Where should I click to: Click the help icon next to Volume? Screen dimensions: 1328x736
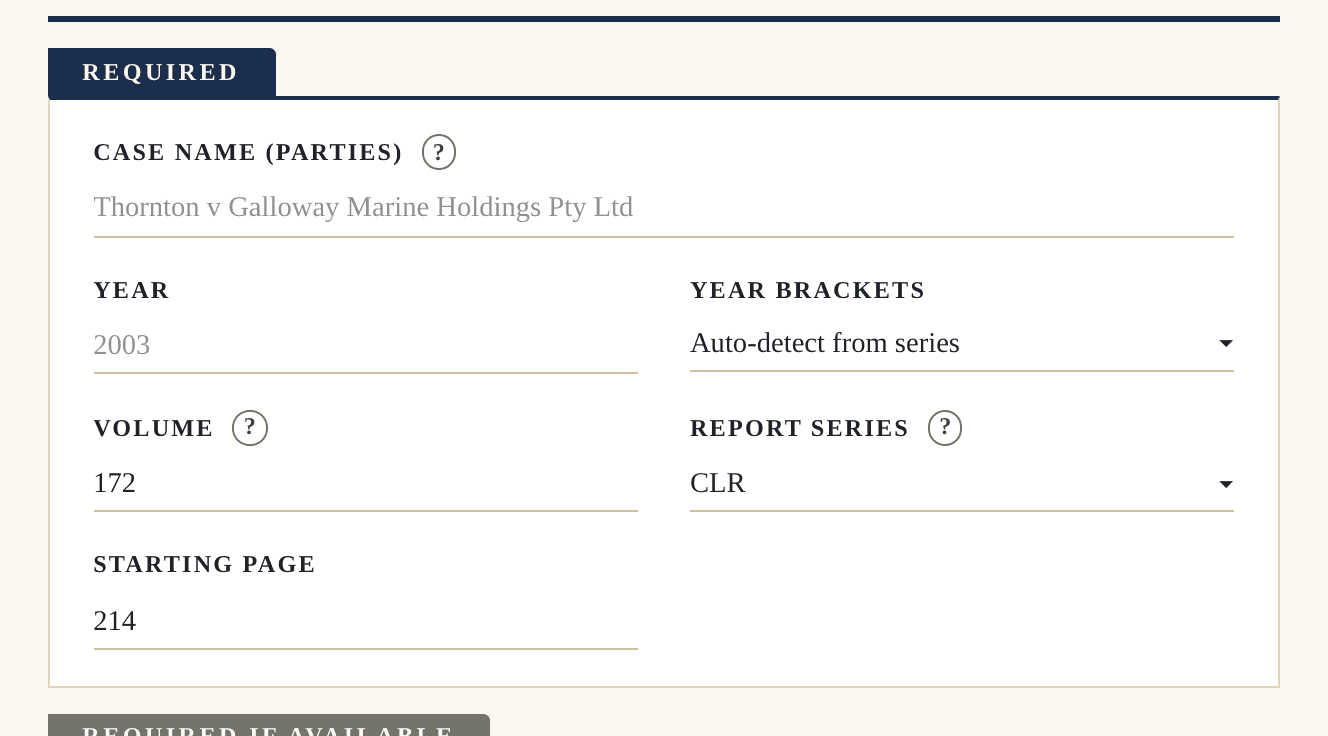250,428
